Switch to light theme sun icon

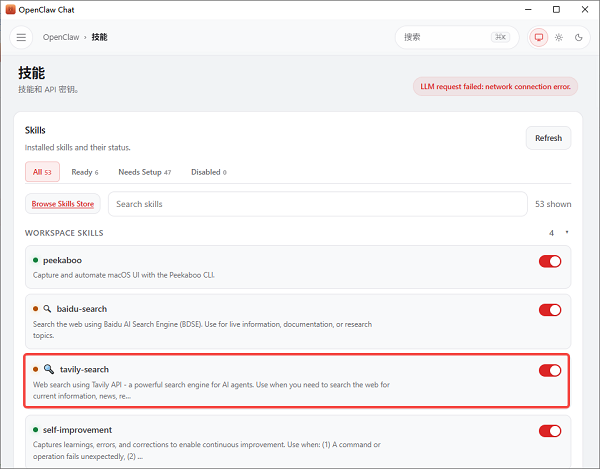559,37
